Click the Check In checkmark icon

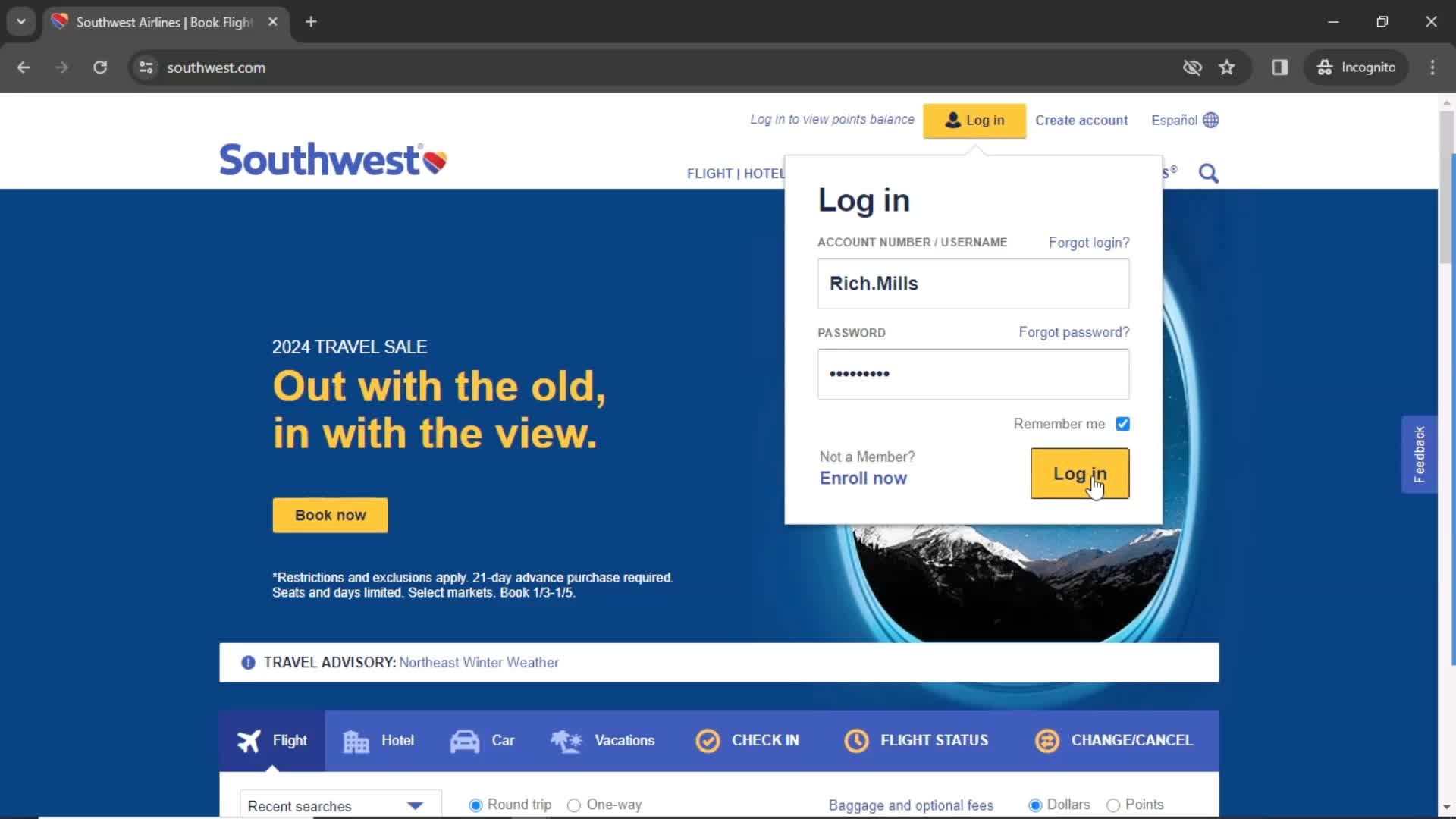pyautogui.click(x=708, y=740)
